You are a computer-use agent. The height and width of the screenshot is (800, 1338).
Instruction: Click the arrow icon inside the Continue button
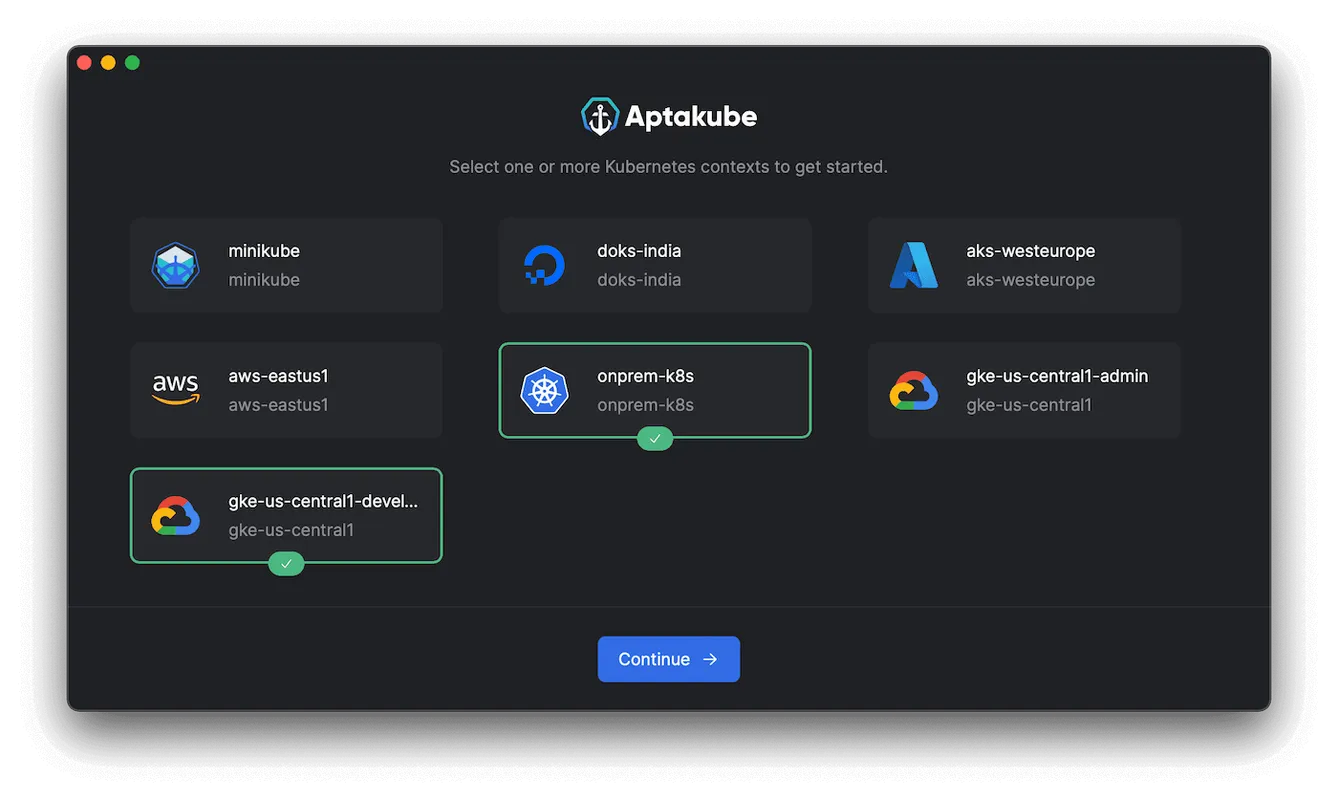(x=710, y=660)
